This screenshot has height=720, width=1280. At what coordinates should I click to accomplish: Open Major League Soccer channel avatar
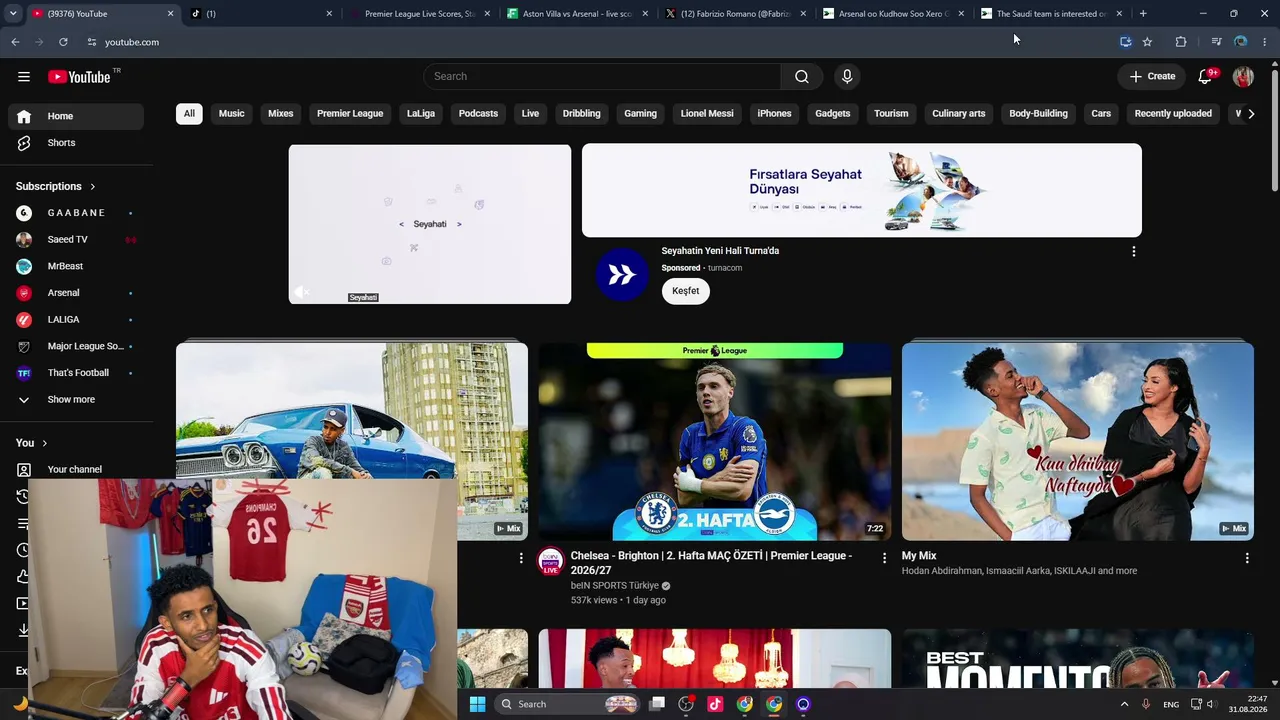tap(24, 346)
